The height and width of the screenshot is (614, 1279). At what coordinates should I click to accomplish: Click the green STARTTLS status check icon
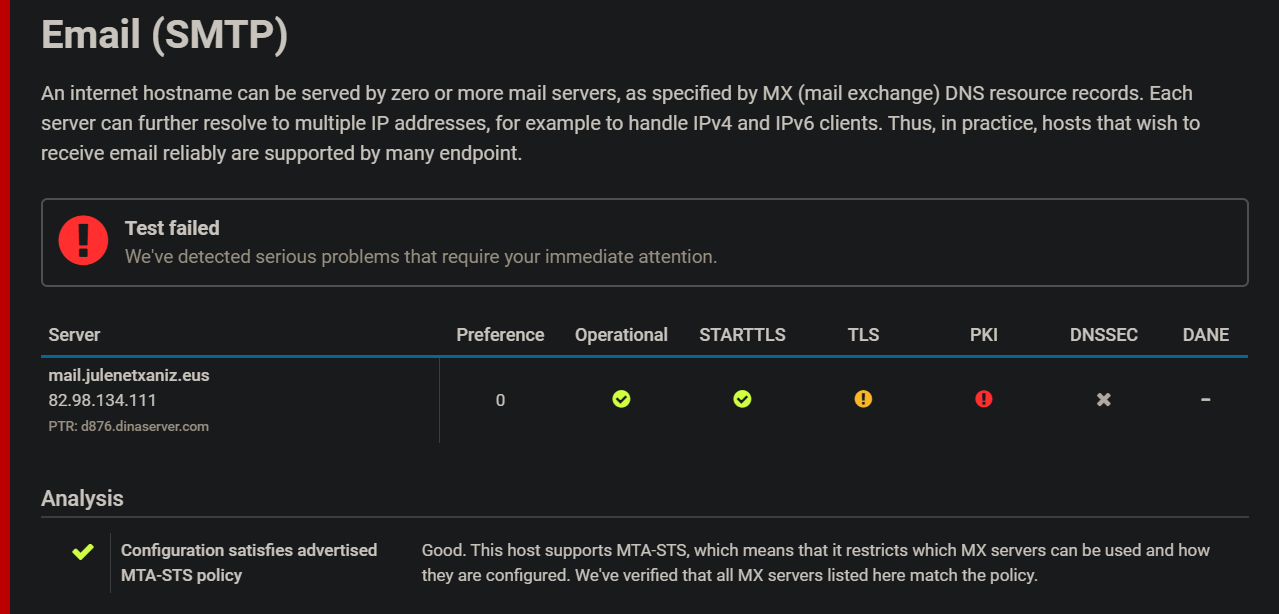pyautogui.click(x=742, y=400)
